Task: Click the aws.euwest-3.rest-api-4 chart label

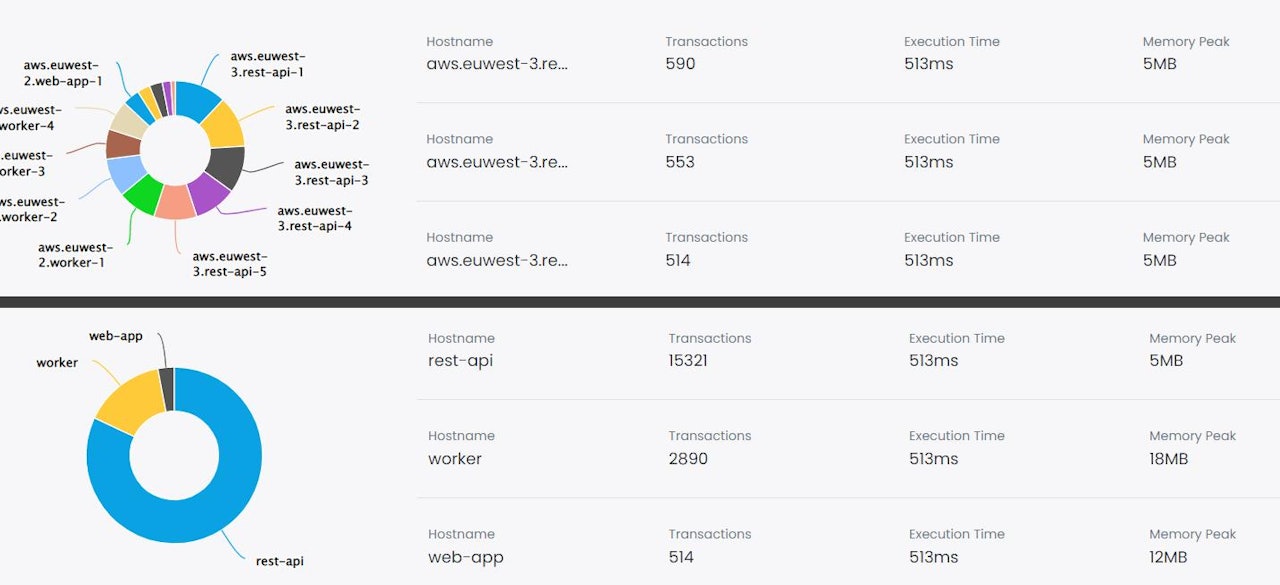Action: [314, 218]
